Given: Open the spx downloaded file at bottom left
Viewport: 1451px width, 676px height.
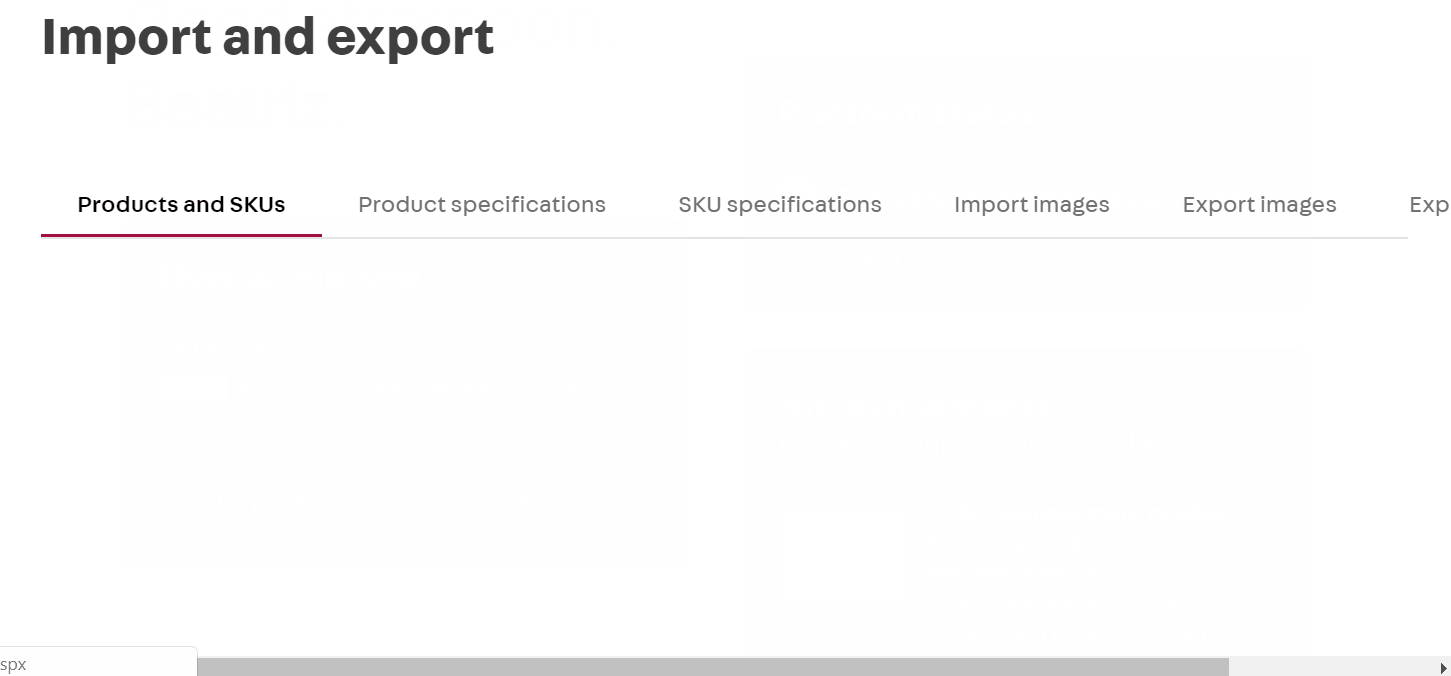Looking at the screenshot, I should pos(97,663).
